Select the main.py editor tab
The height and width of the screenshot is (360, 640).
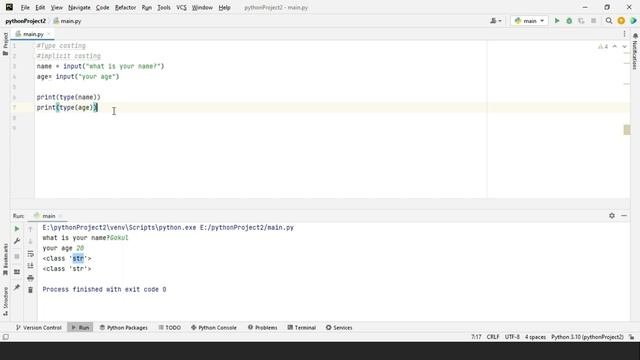(x=33, y=34)
